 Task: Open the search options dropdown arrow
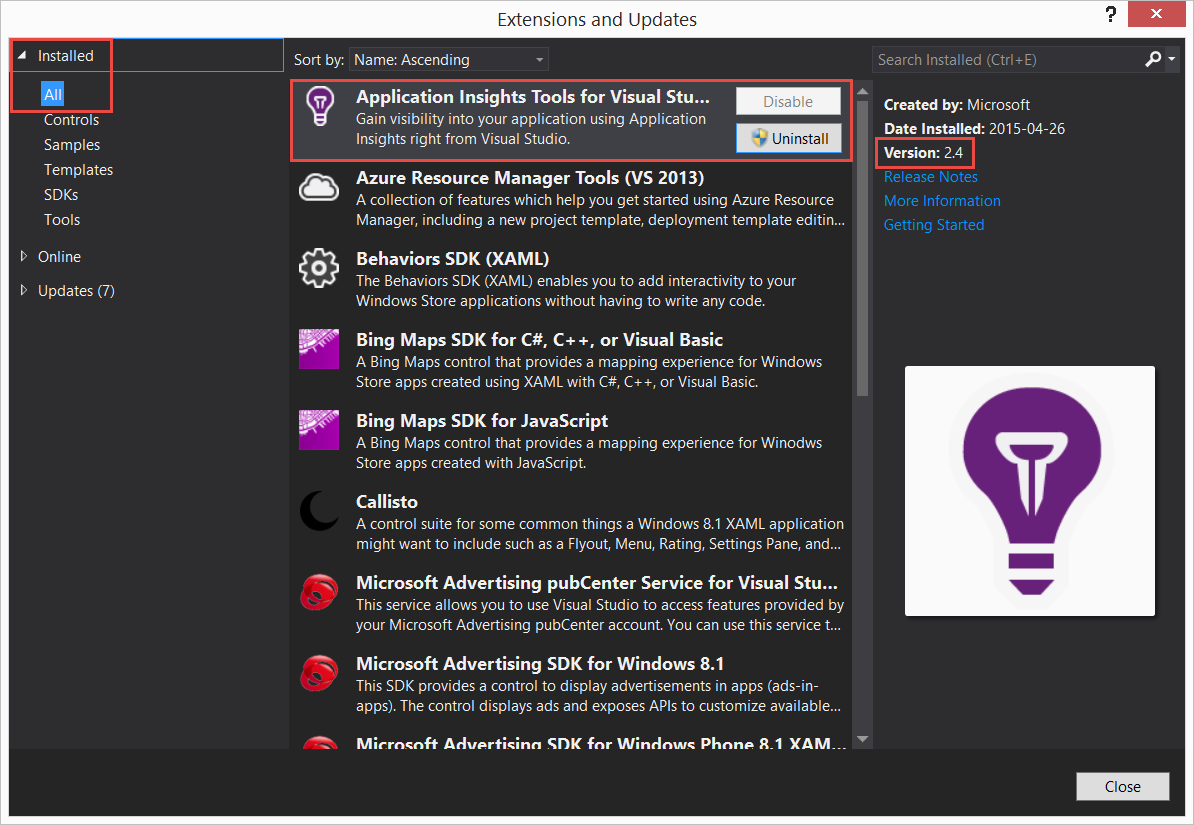click(1172, 59)
